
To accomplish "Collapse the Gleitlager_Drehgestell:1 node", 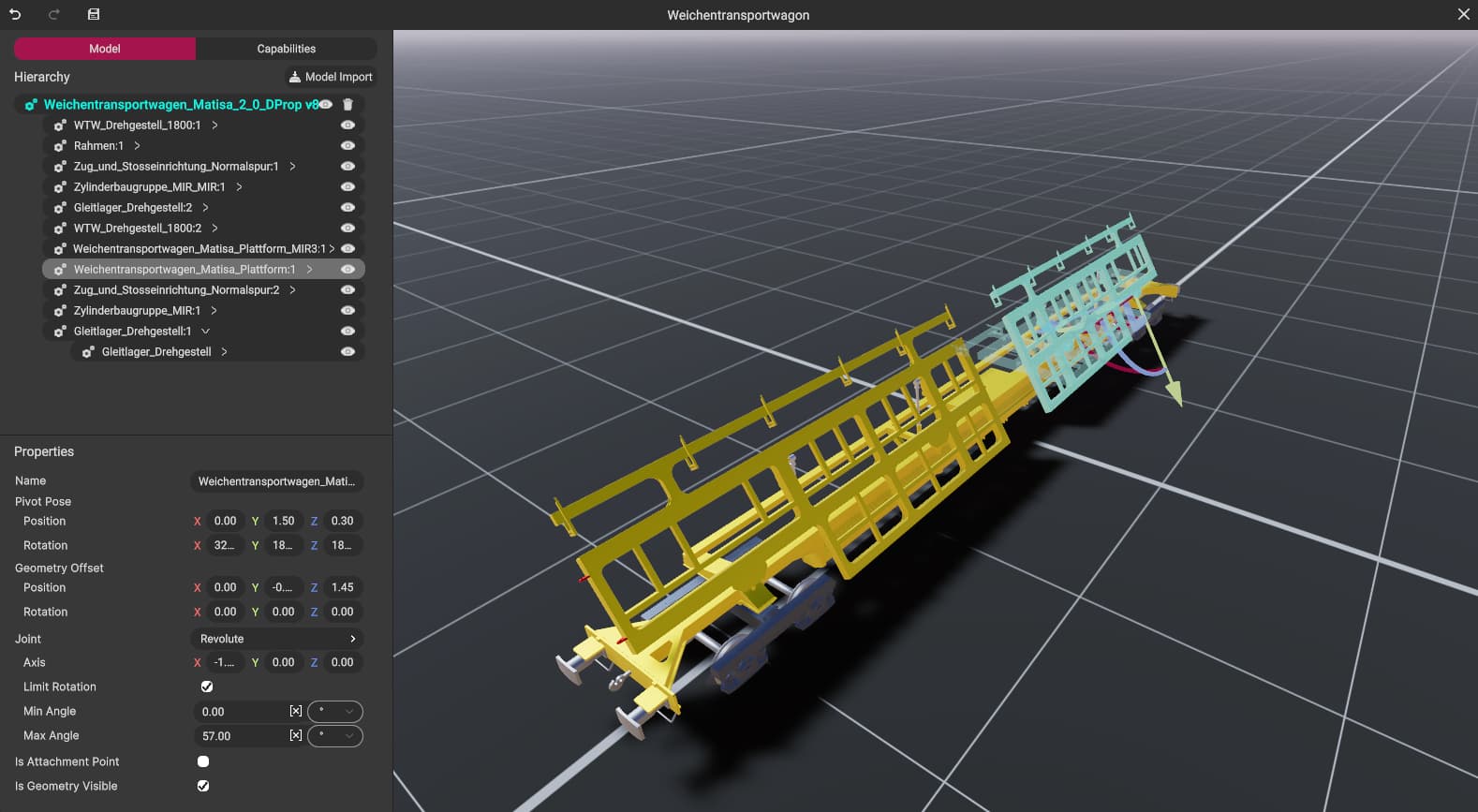I will coord(205,332).
